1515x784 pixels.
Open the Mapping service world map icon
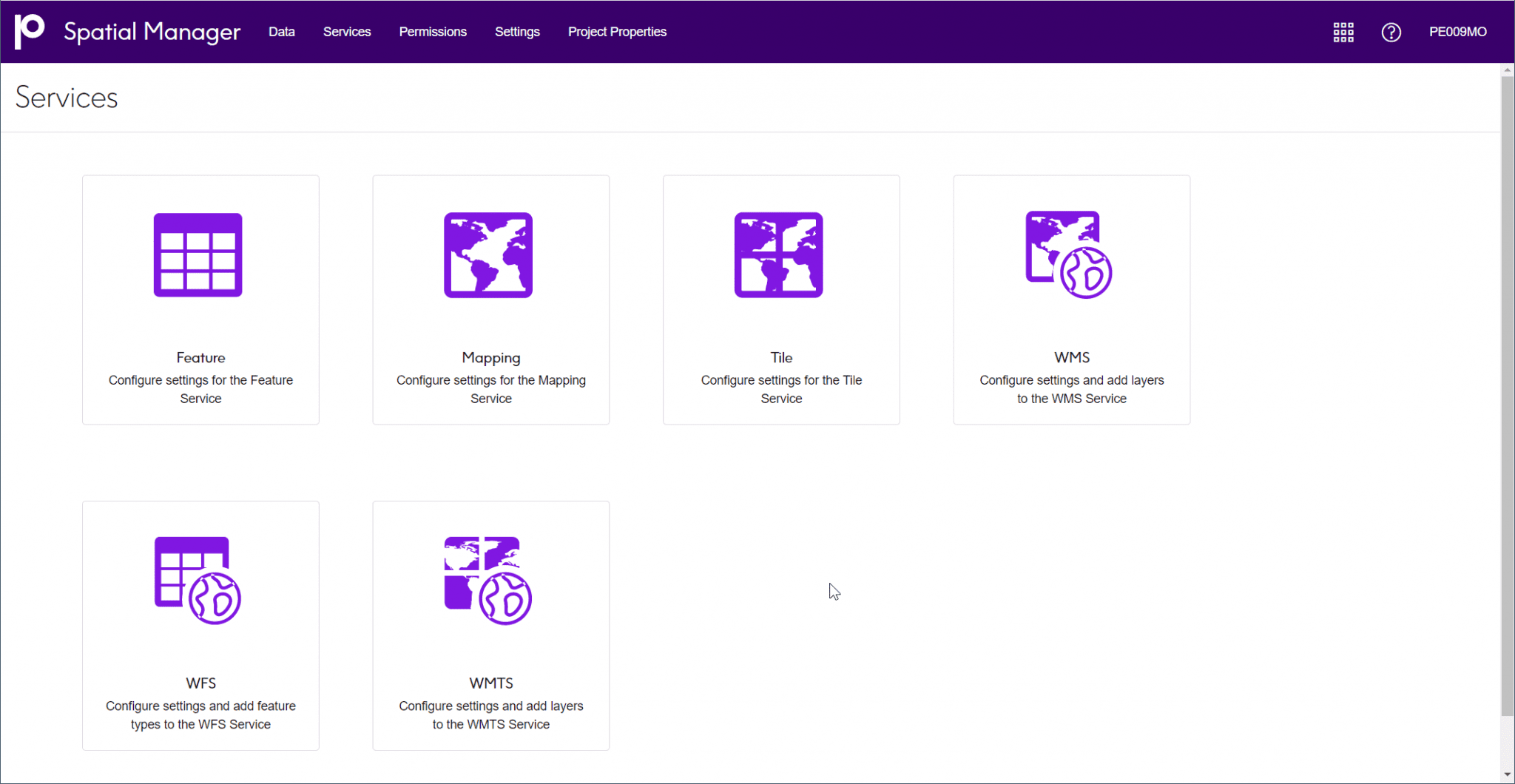point(488,255)
